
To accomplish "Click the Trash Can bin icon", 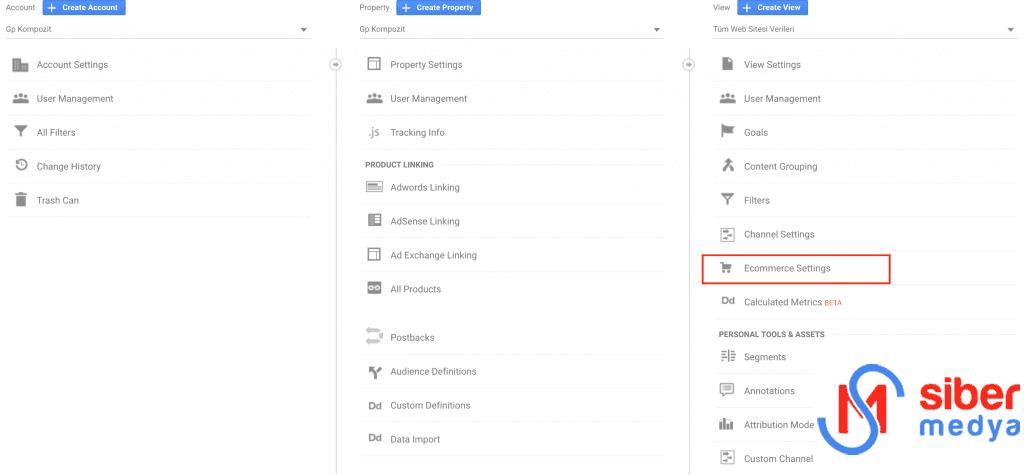I will 21,200.
